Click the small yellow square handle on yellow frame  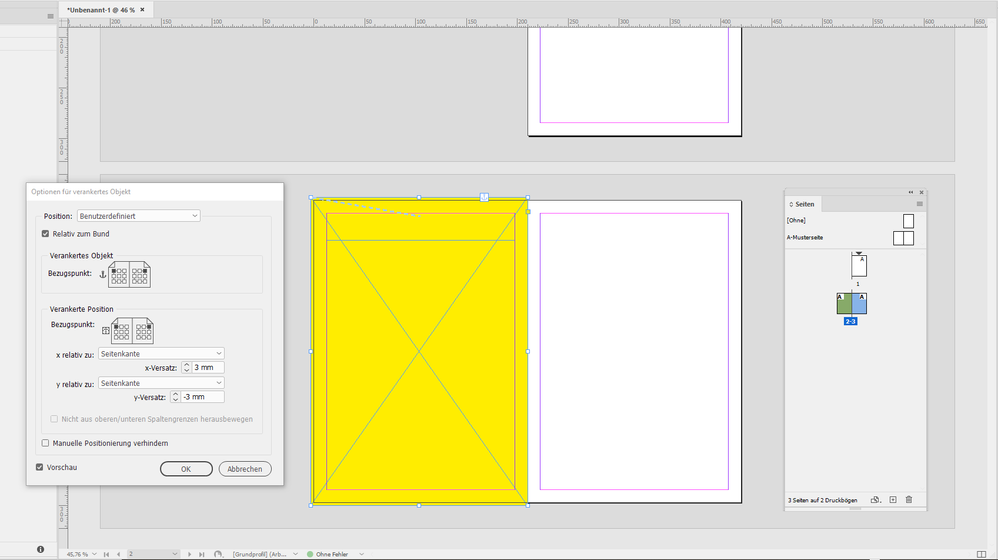(528, 212)
